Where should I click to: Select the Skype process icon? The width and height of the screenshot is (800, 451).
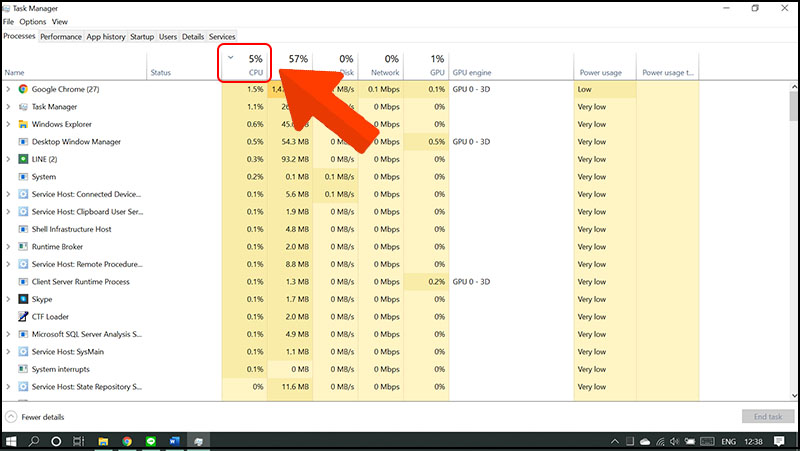coord(23,299)
